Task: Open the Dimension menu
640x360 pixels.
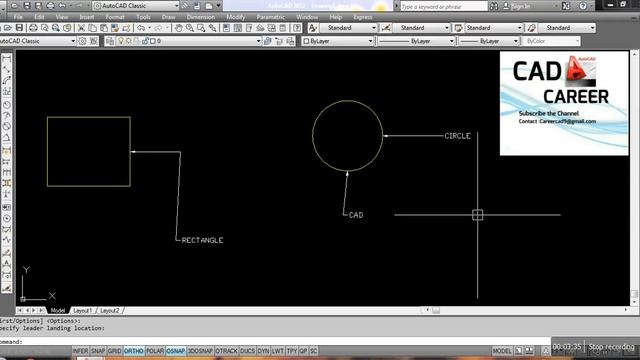Action: (x=200, y=17)
